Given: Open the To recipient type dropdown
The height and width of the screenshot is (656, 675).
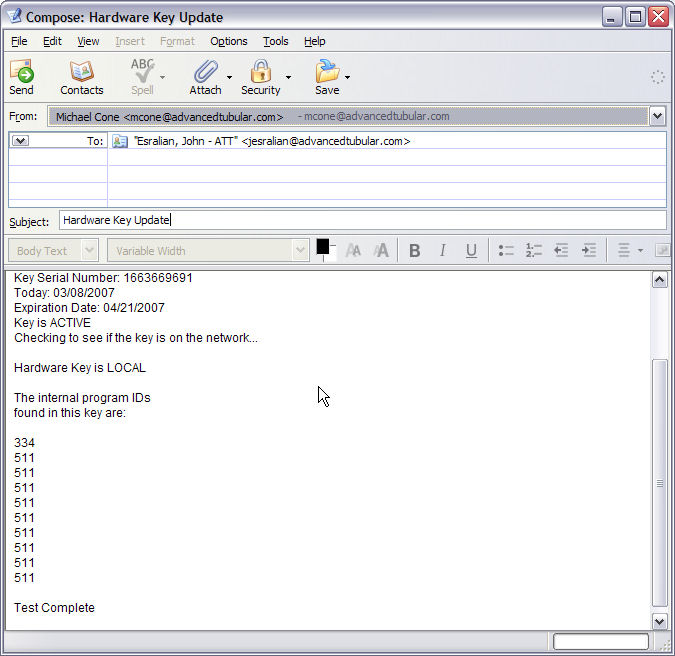Looking at the screenshot, I should [21, 141].
